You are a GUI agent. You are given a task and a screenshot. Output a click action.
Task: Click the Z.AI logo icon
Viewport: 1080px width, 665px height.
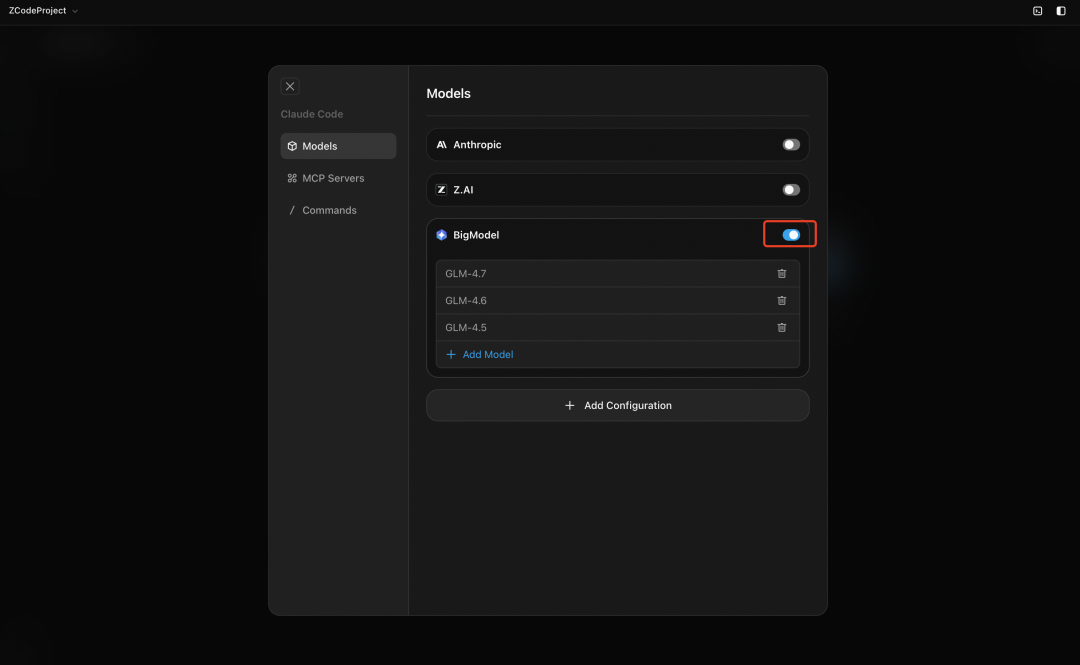tap(442, 190)
